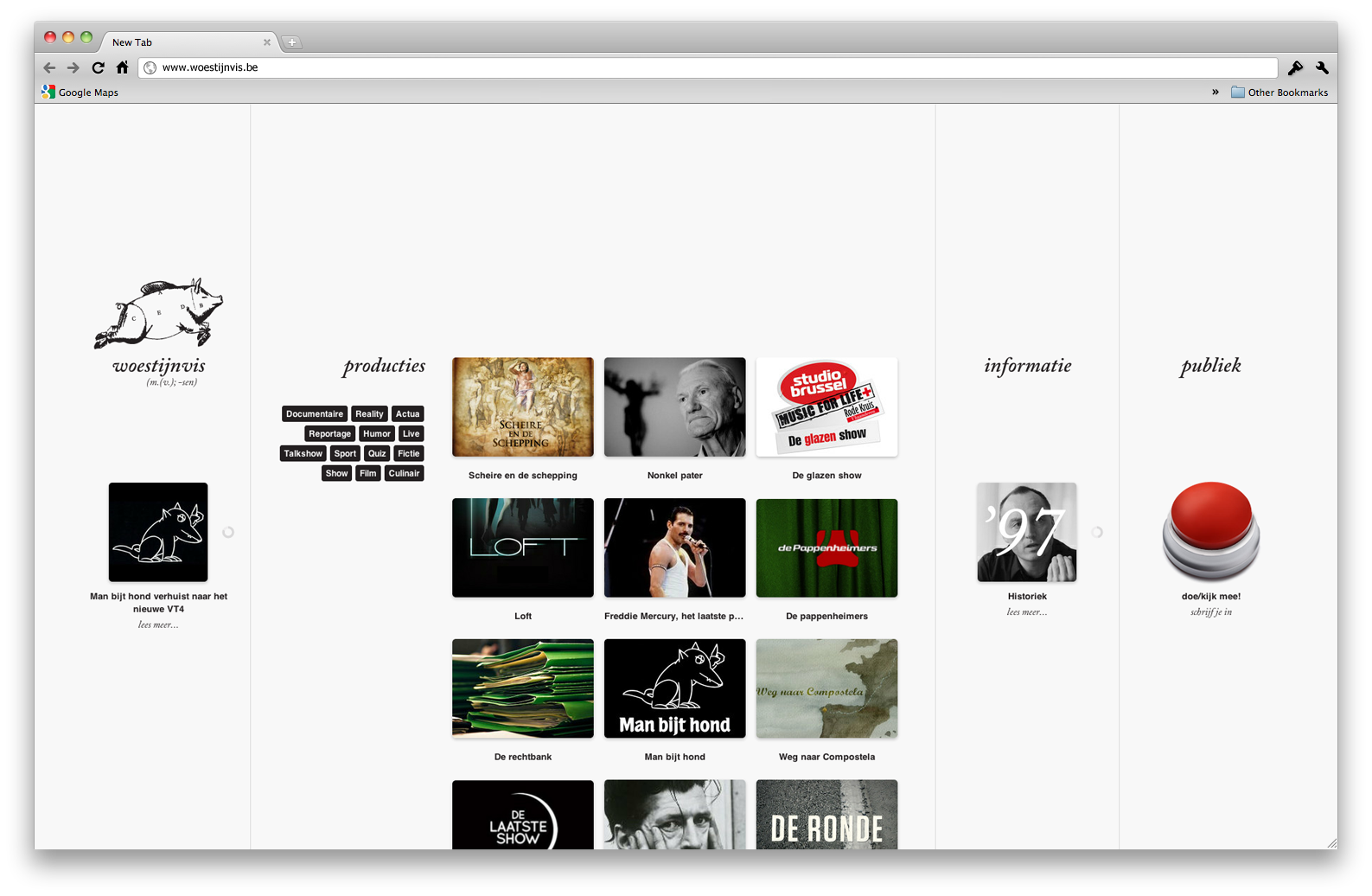Open the Loft production thumbnail
Screen dimensions: 1372x896
(523, 547)
